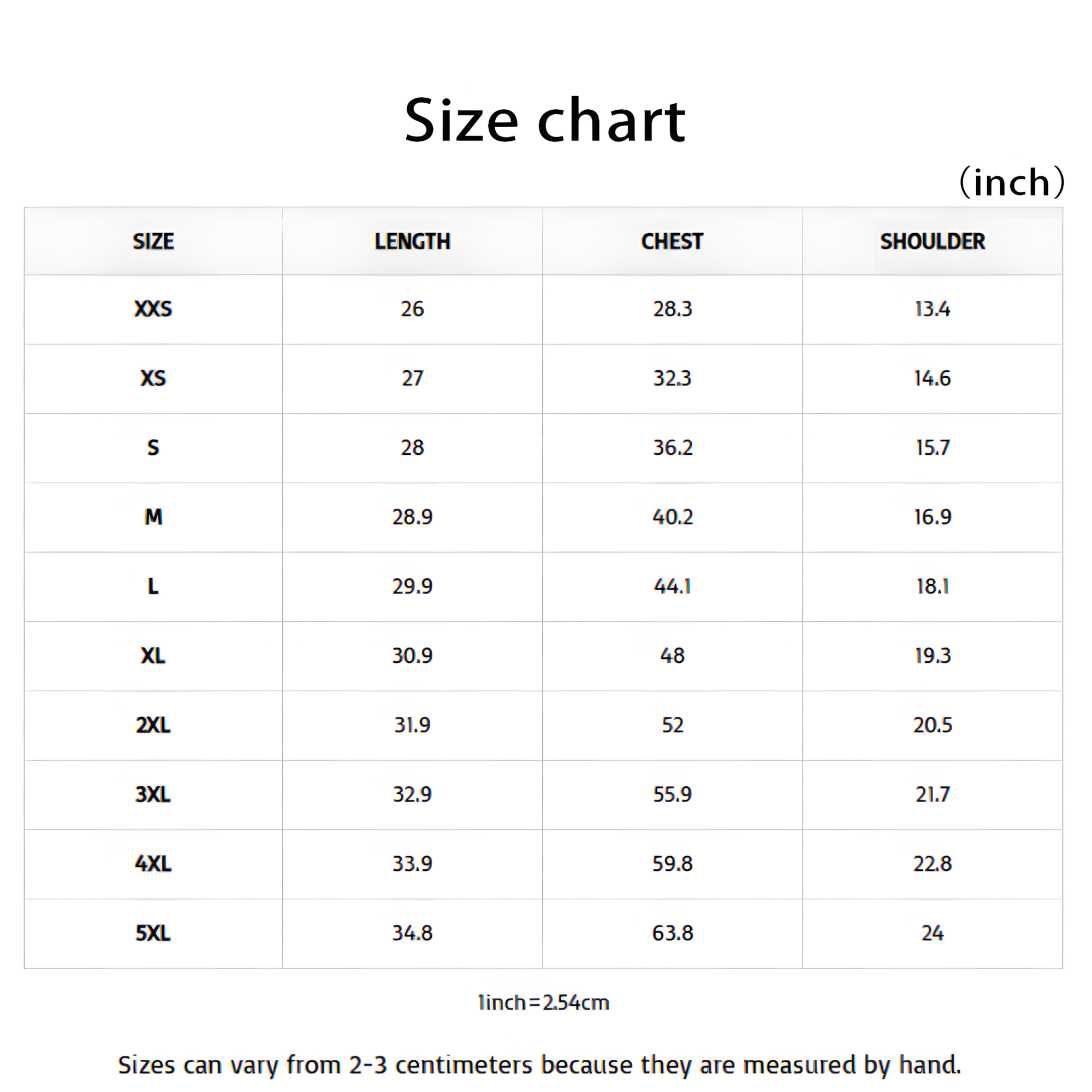Screen dimensions: 1092x1092
Task: Click the measured by hand disclaimer text
Action: tap(539, 1064)
